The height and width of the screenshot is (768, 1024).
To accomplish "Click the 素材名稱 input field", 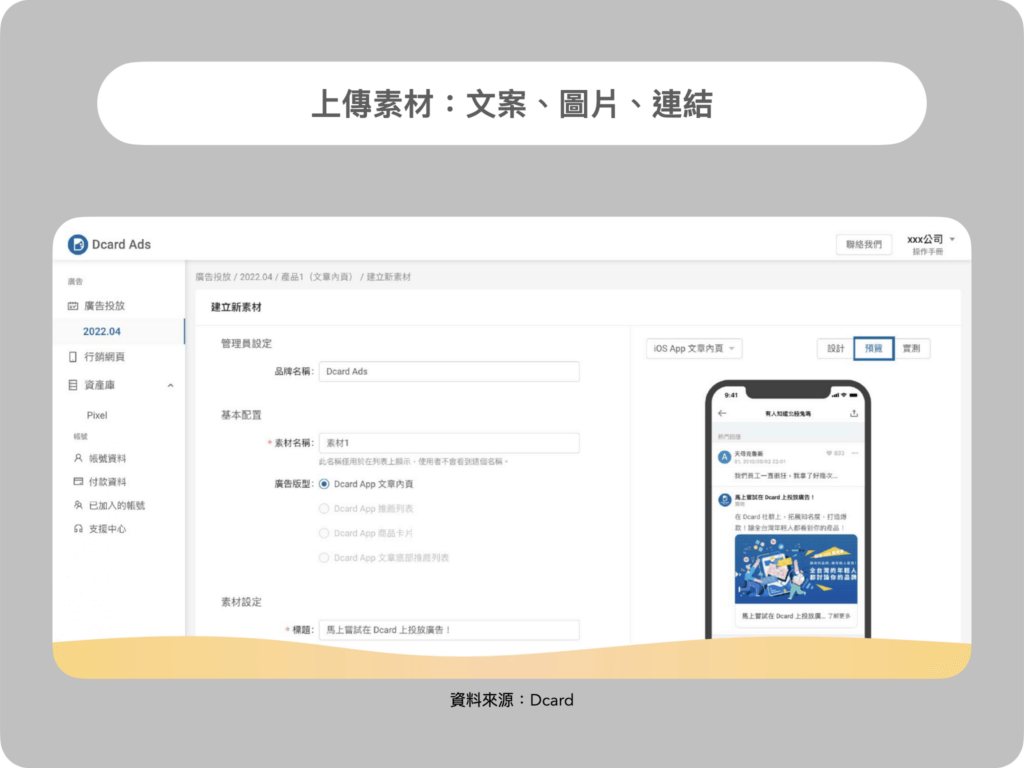I will pyautogui.click(x=449, y=443).
